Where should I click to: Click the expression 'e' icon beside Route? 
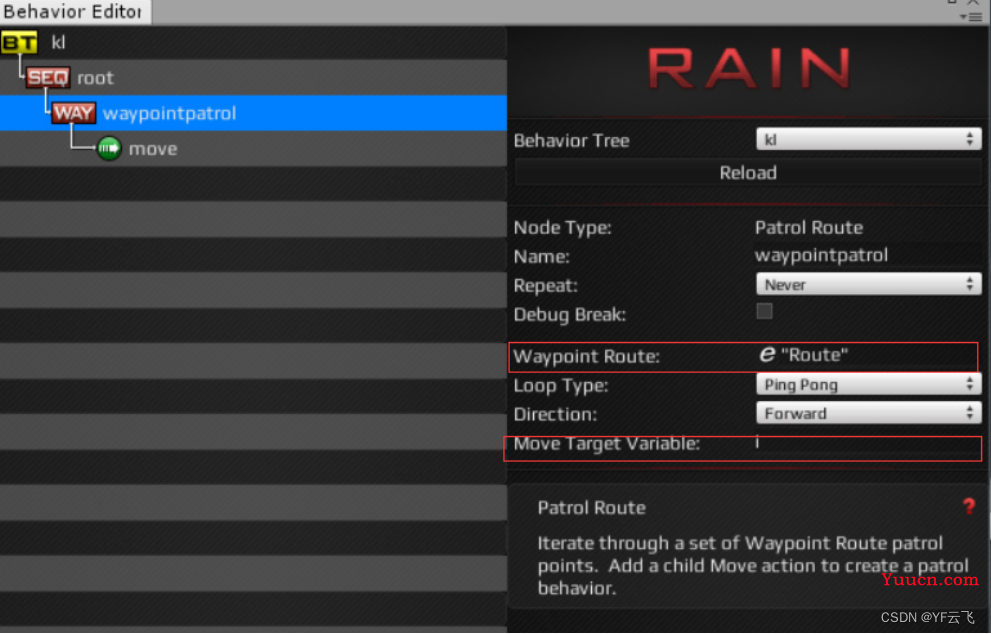click(767, 354)
